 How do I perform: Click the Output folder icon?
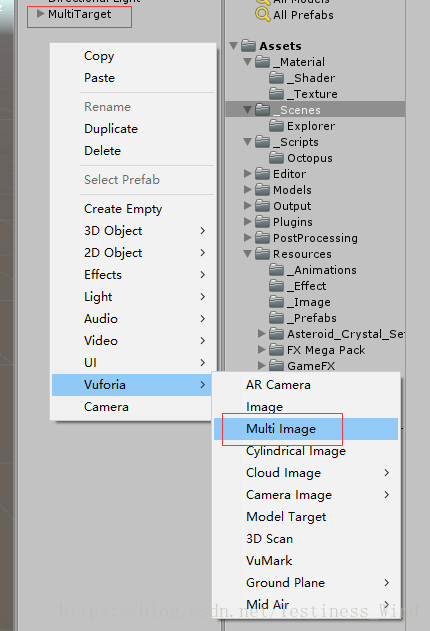pyautogui.click(x=262, y=206)
